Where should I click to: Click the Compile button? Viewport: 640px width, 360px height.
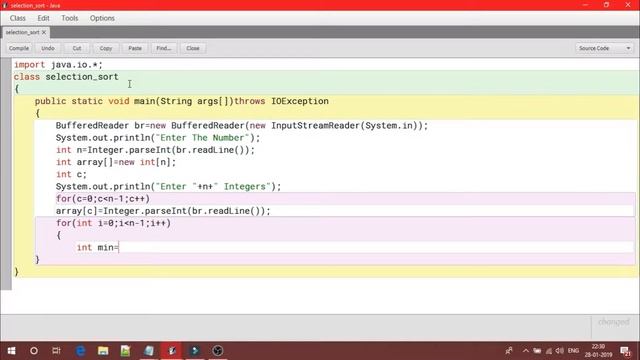[19, 48]
